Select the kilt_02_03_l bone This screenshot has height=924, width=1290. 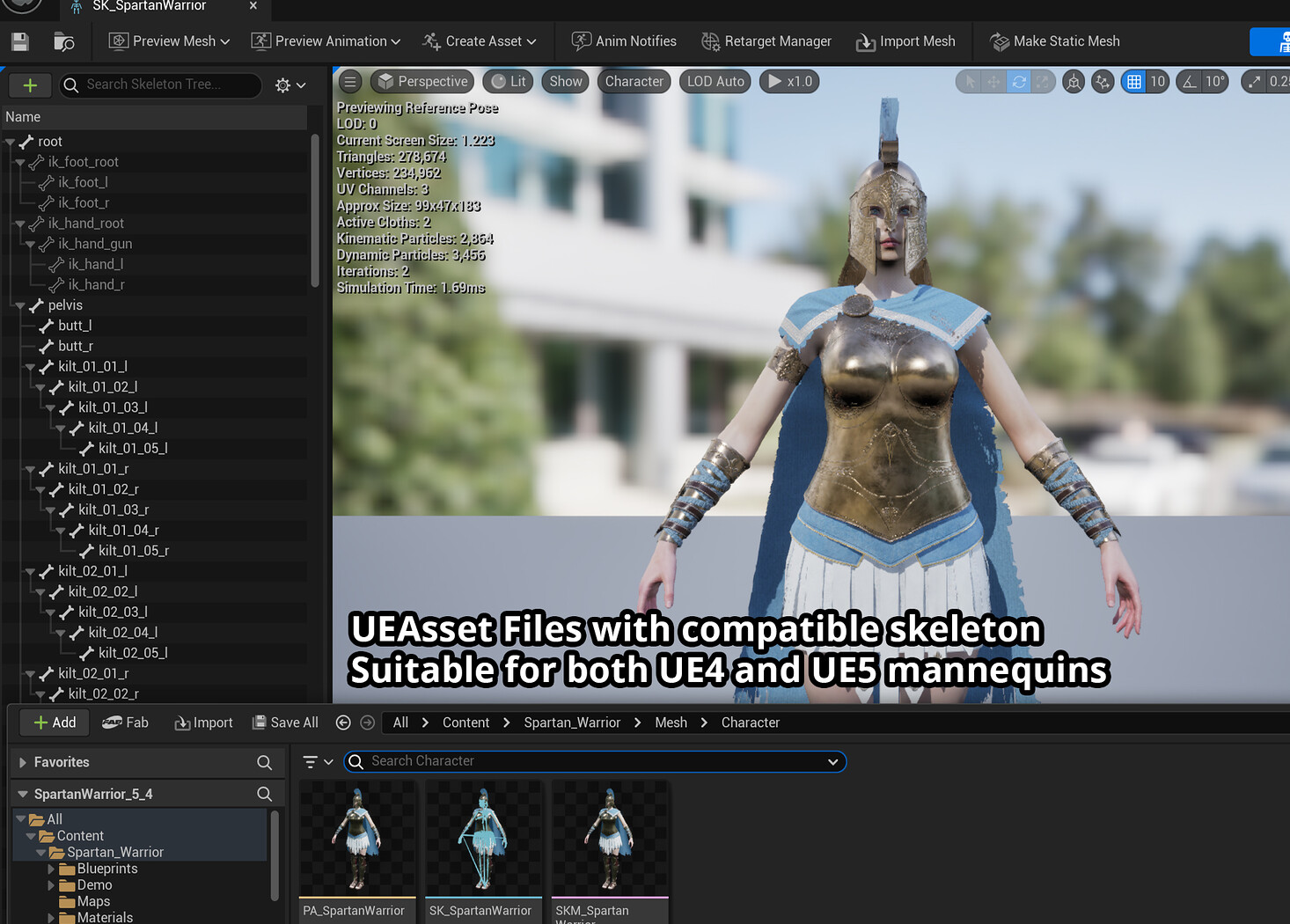pyautogui.click(x=113, y=612)
